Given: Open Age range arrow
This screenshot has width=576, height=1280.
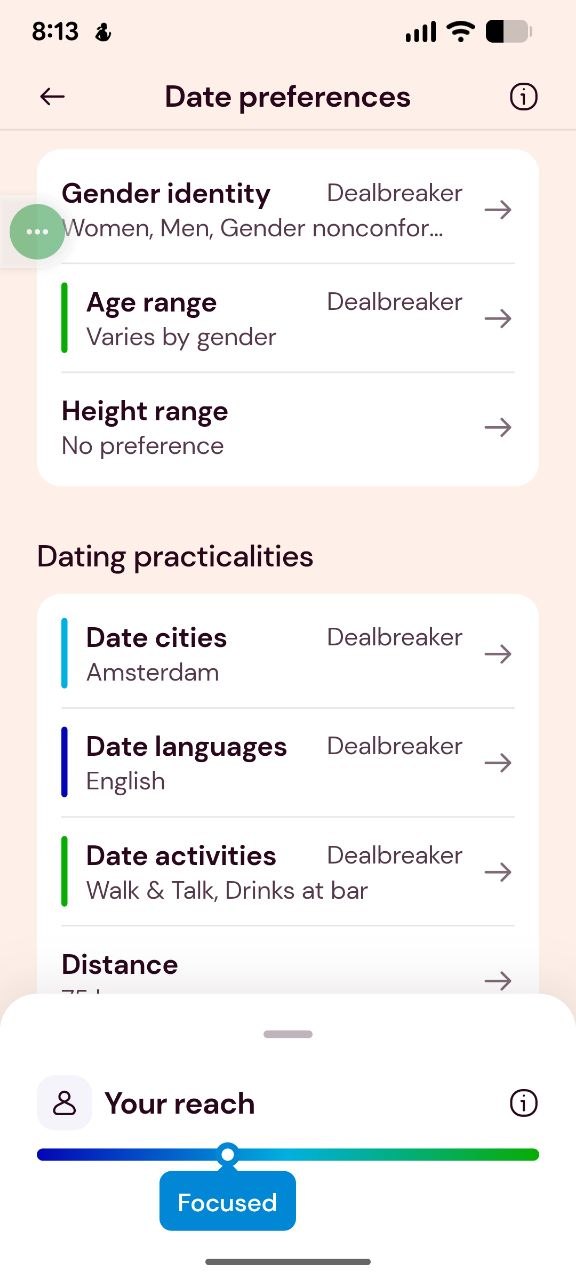Looking at the screenshot, I should click(498, 319).
